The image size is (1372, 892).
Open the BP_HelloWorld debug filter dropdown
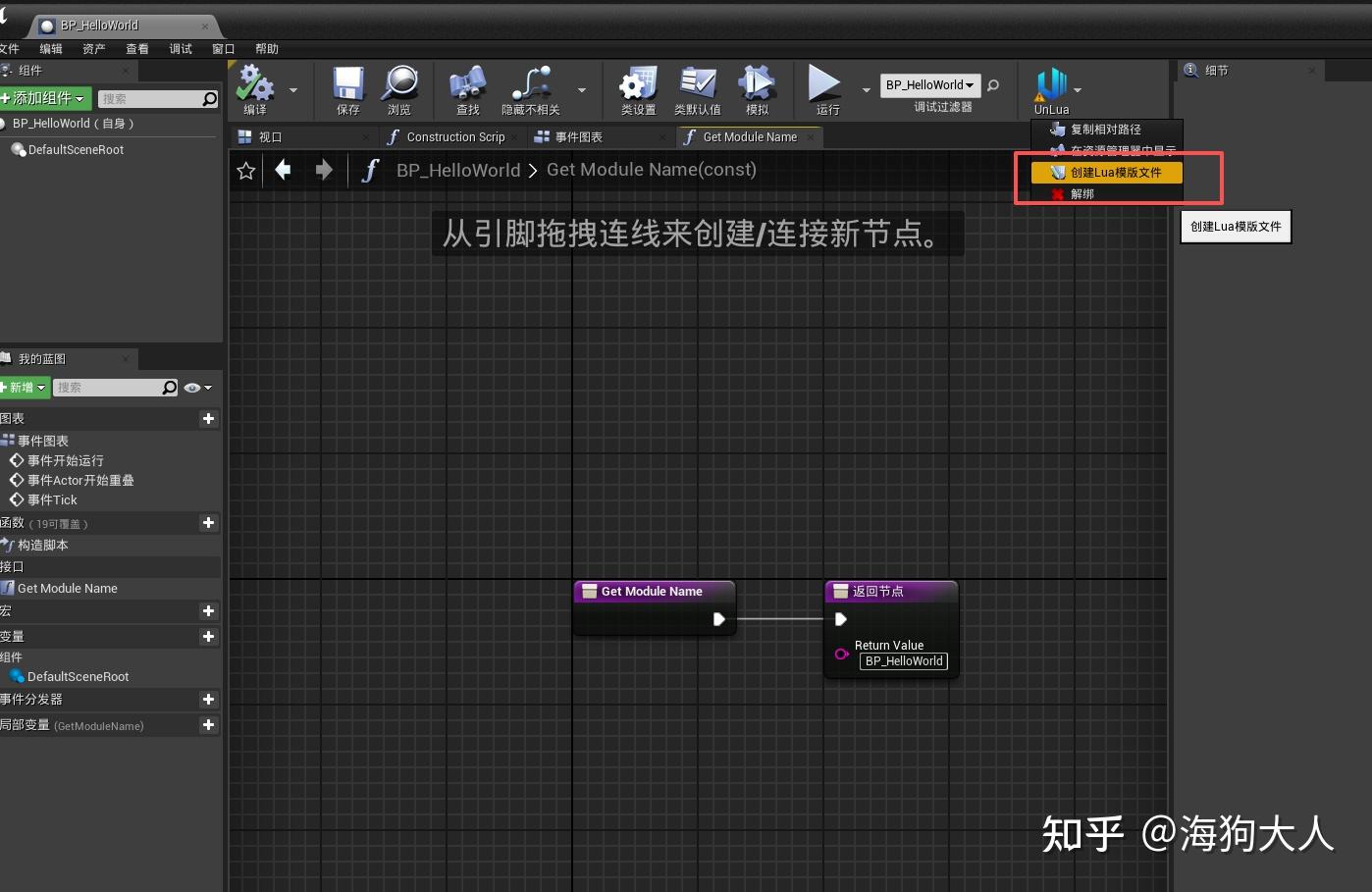929,85
